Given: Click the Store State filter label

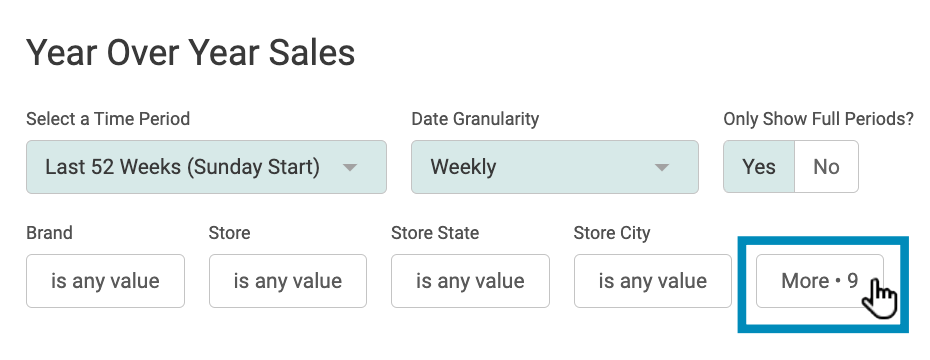Looking at the screenshot, I should pos(435,232).
